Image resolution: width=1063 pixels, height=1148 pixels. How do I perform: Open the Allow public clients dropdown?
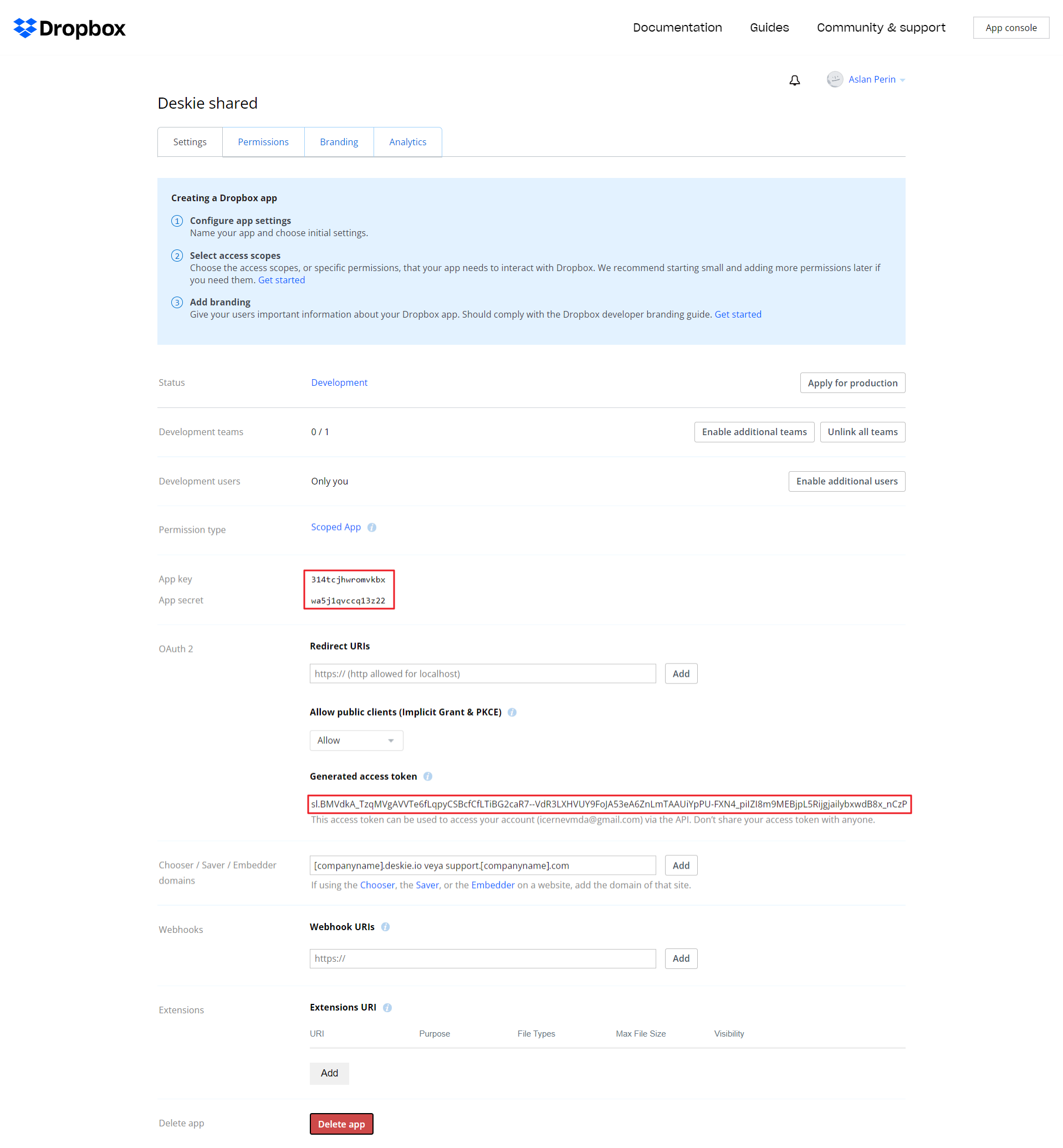click(356, 740)
